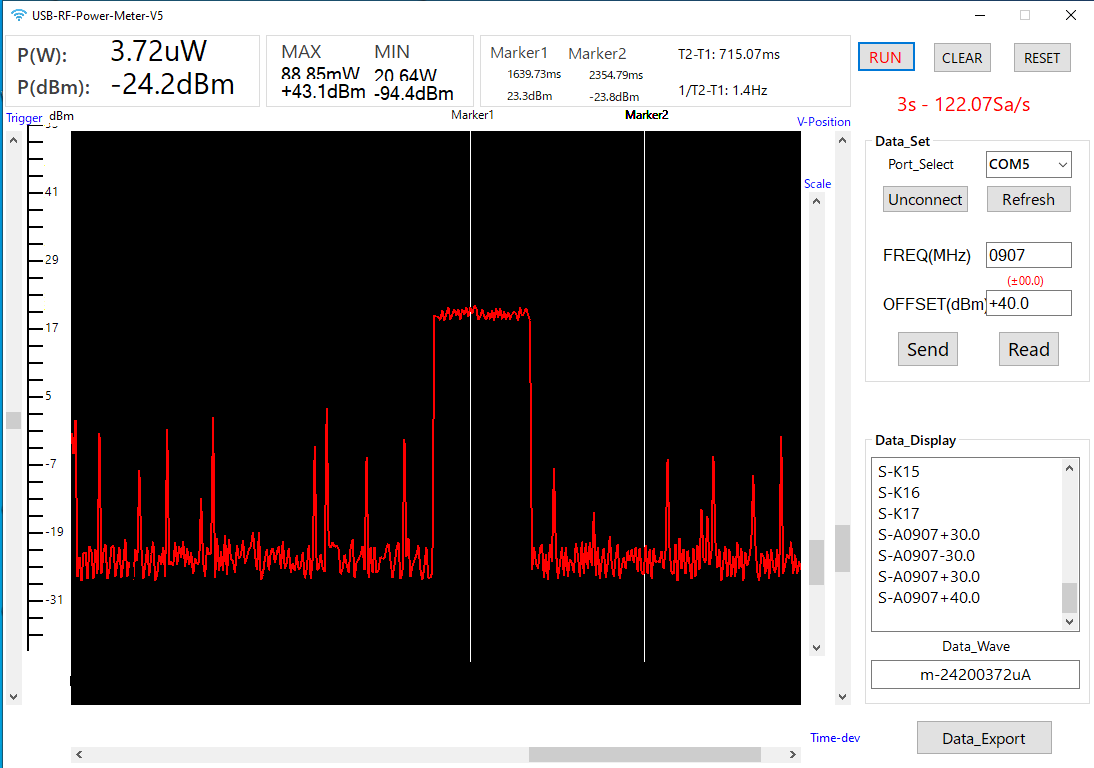Refresh the port list
This screenshot has height=768, width=1094.
[x=1028, y=199]
